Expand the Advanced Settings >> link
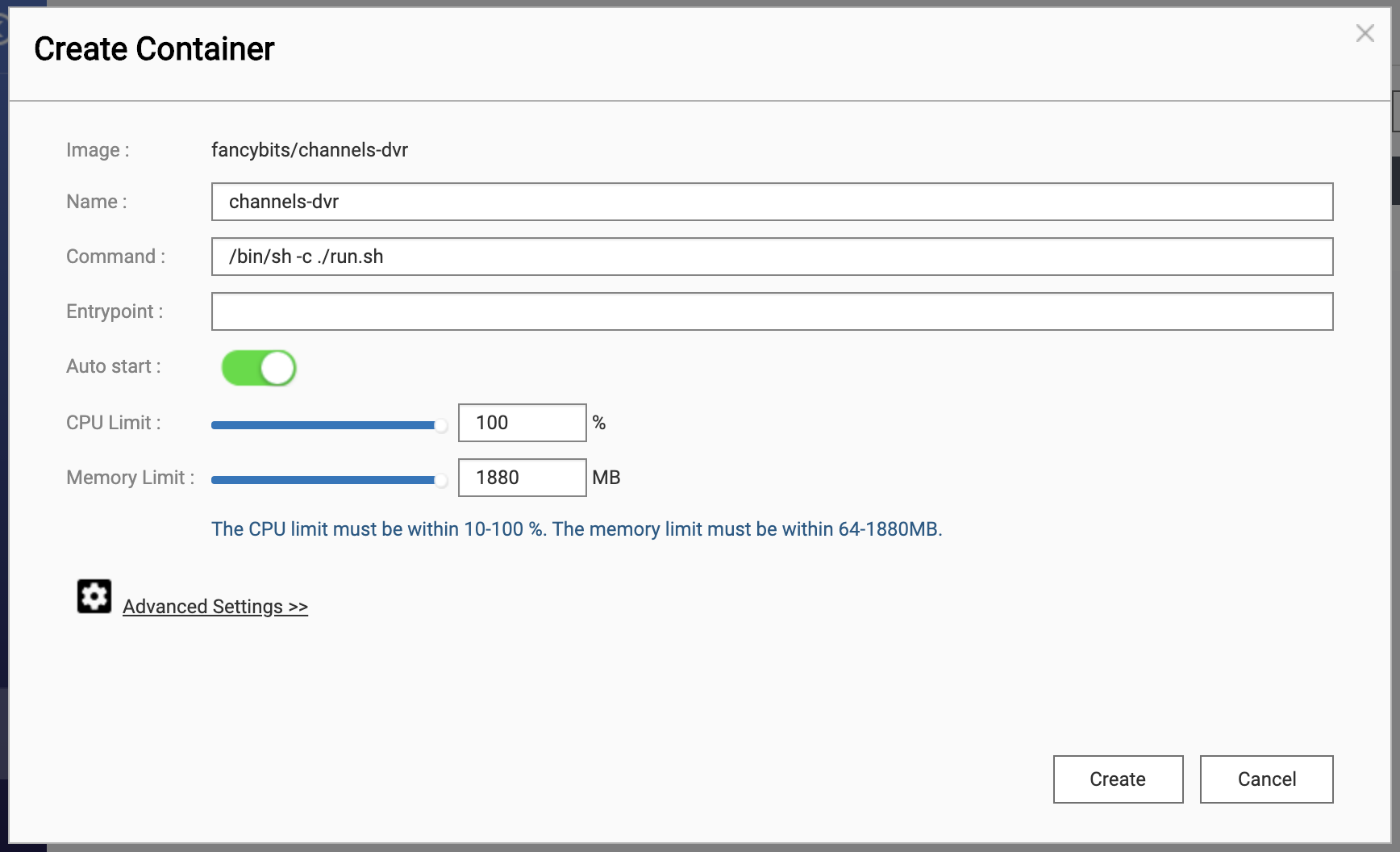The height and width of the screenshot is (852, 1400). tap(215, 607)
